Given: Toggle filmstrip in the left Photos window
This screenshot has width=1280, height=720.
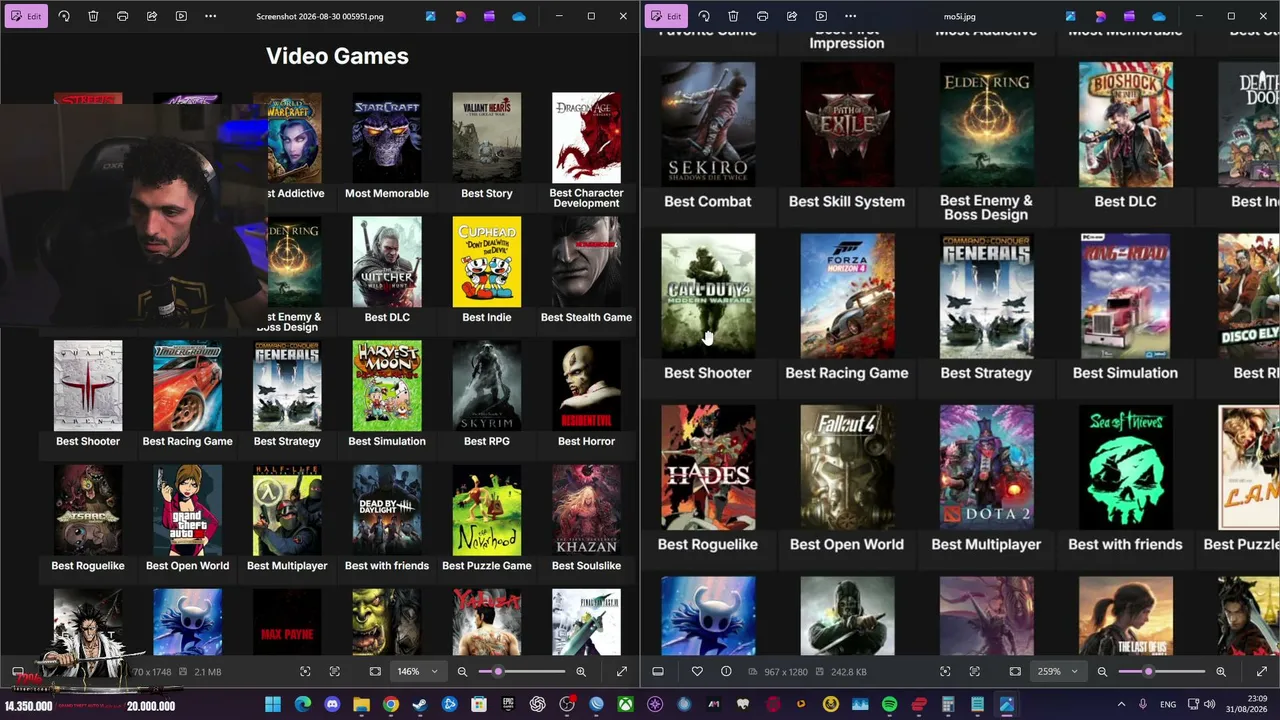Looking at the screenshot, I should coord(18,672).
